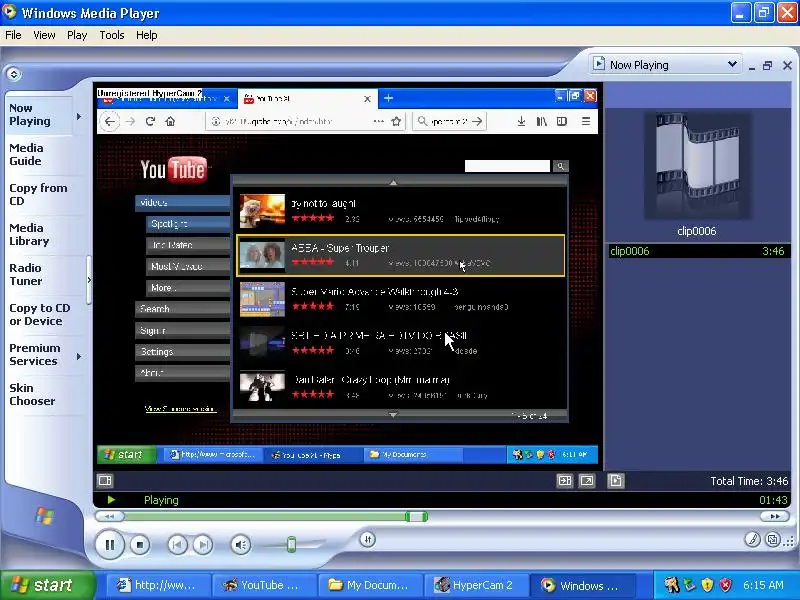800x600 pixels.
Task: Expand the Premium Services arrow
Action: 79,356
